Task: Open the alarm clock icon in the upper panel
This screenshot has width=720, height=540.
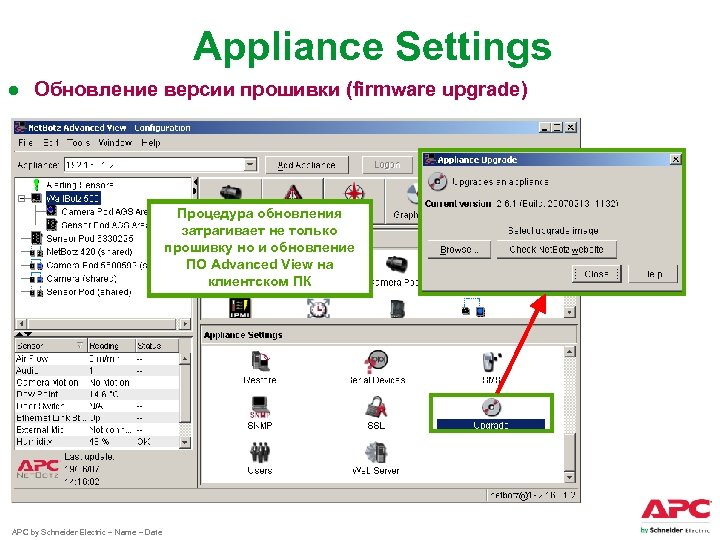Action: [x=318, y=308]
